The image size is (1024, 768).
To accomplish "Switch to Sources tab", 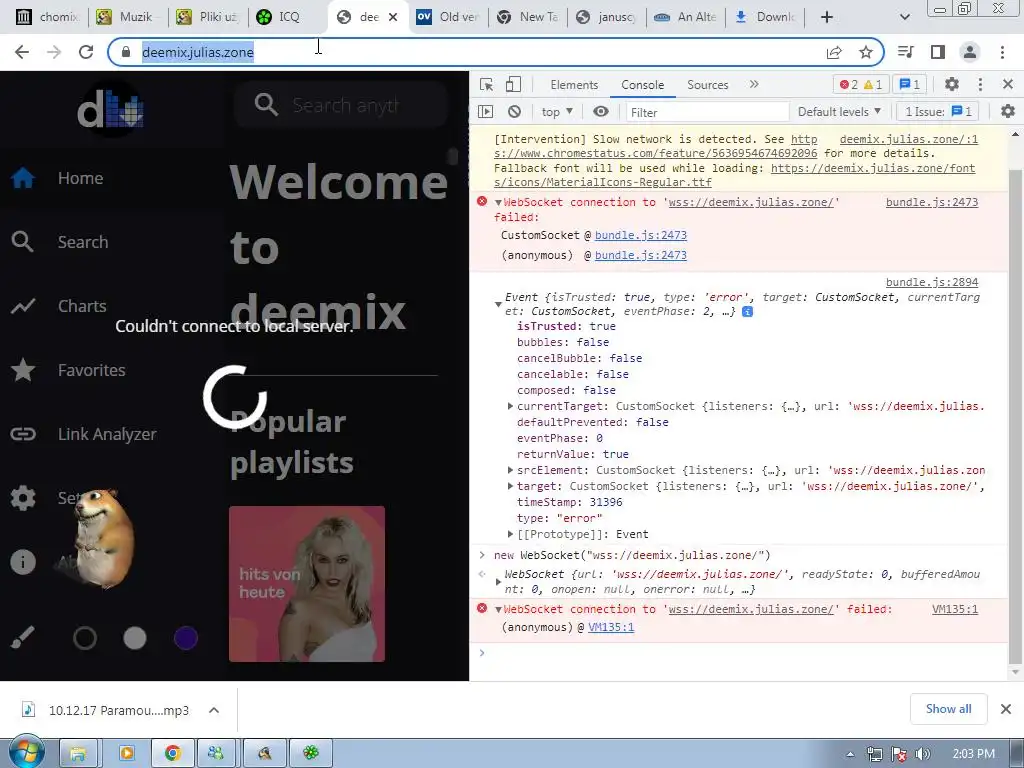I will [x=707, y=85].
